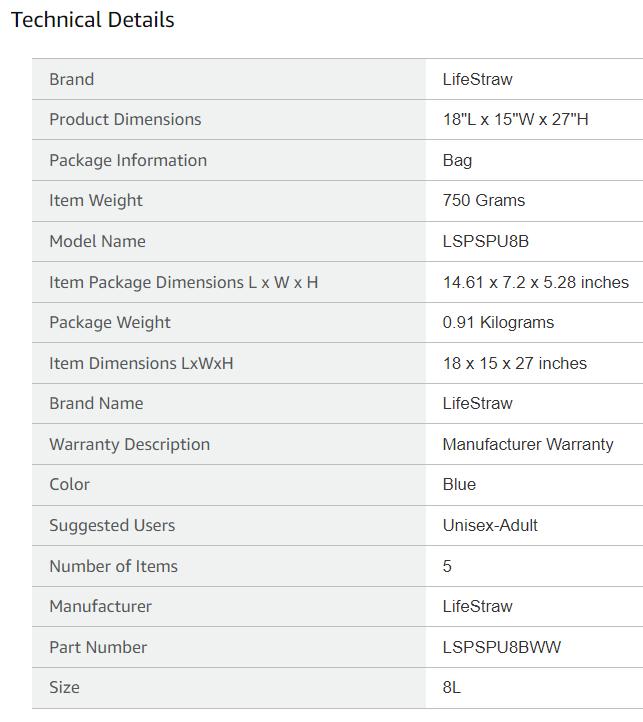
Task: Select the 750 Grams value
Action: (x=483, y=200)
